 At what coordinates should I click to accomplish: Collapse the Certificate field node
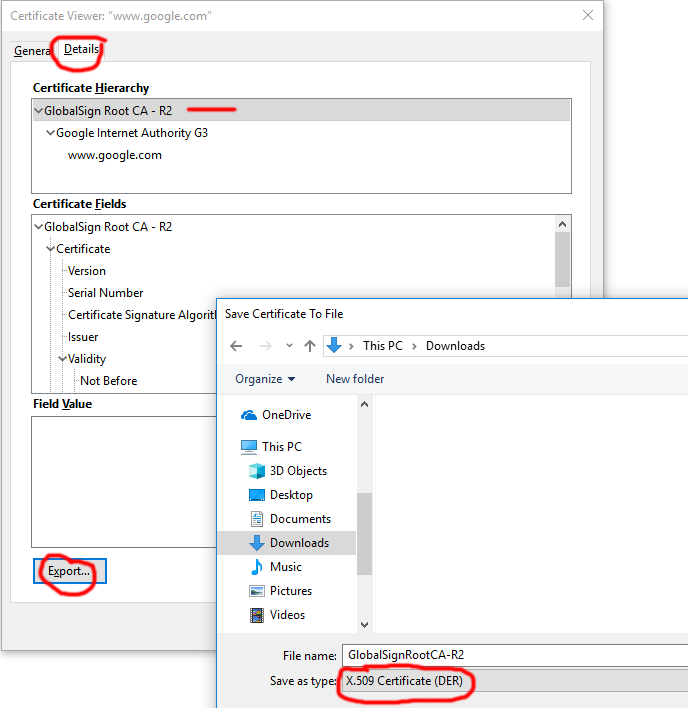51,249
